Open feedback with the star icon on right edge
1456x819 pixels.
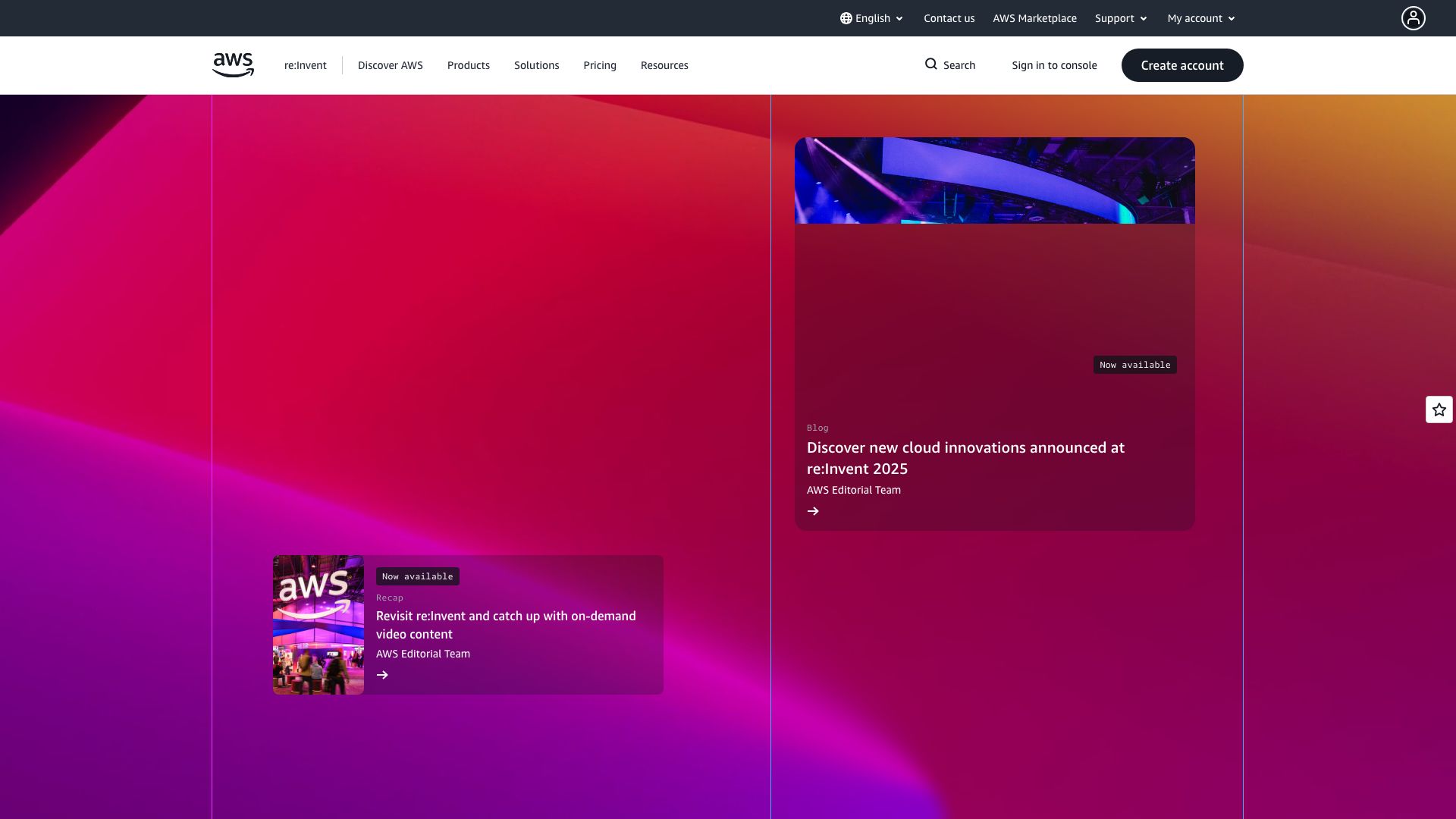pos(1438,409)
